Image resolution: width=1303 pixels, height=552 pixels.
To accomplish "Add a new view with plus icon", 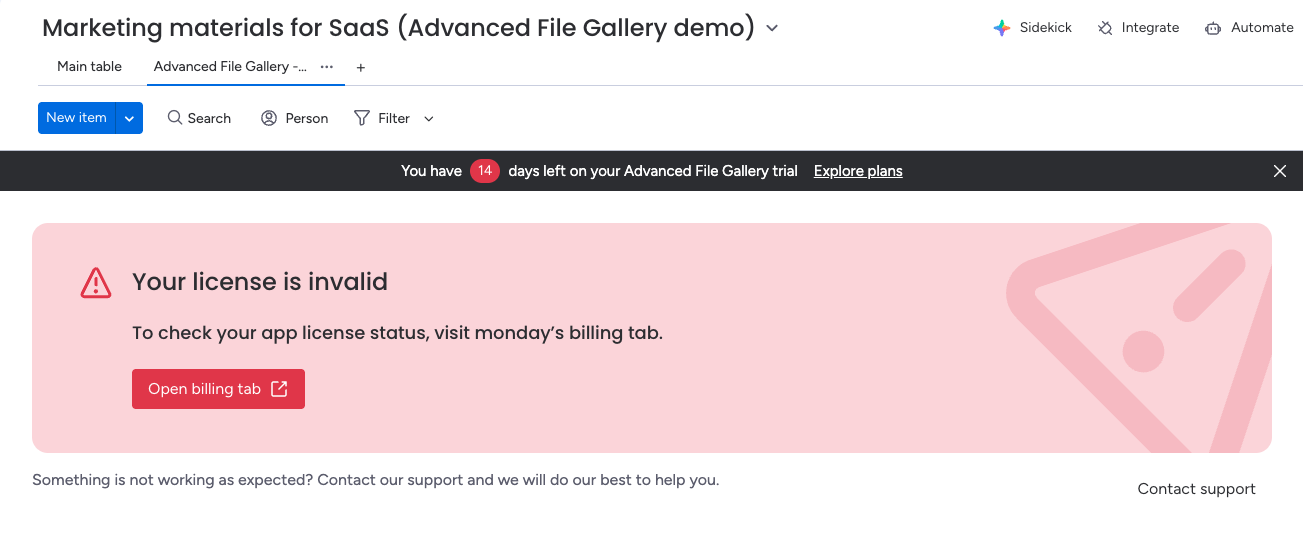I will pyautogui.click(x=361, y=67).
